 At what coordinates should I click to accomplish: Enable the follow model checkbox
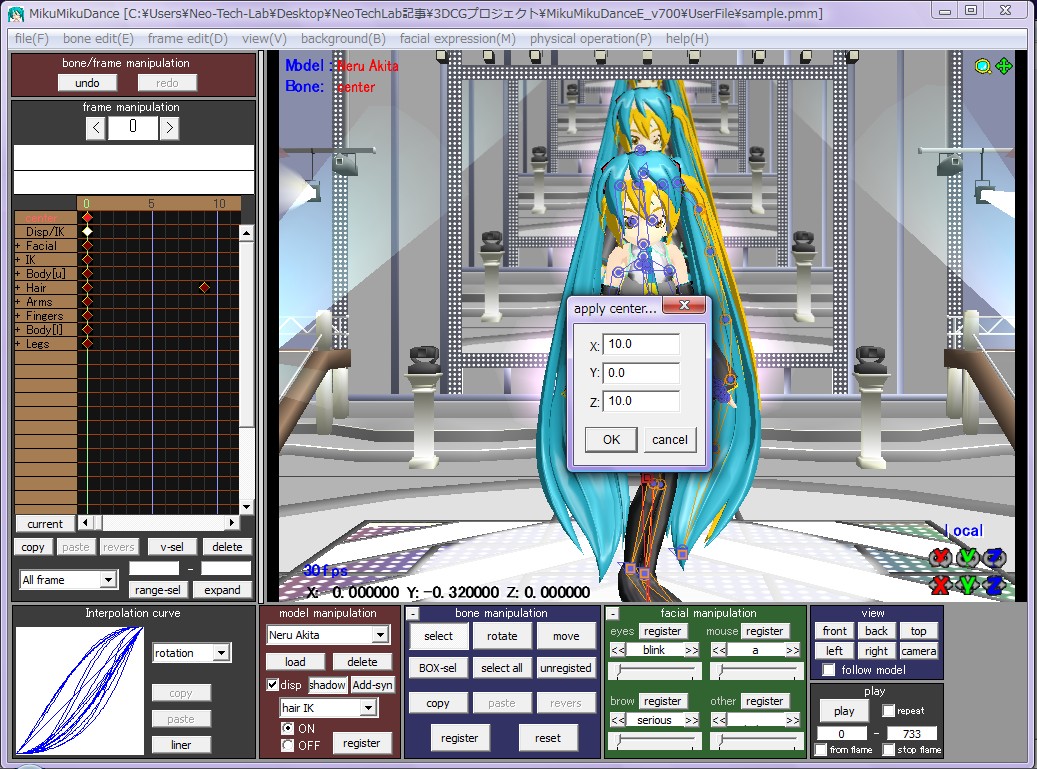point(828,670)
